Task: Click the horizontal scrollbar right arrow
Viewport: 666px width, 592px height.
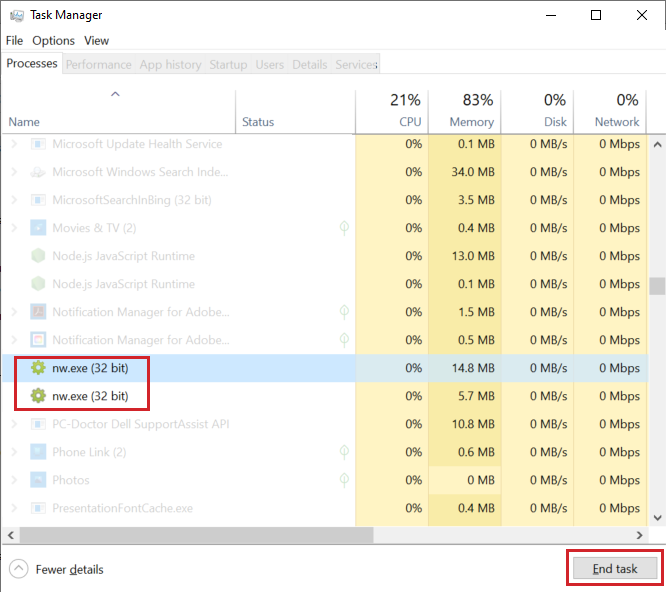Action: (639, 535)
